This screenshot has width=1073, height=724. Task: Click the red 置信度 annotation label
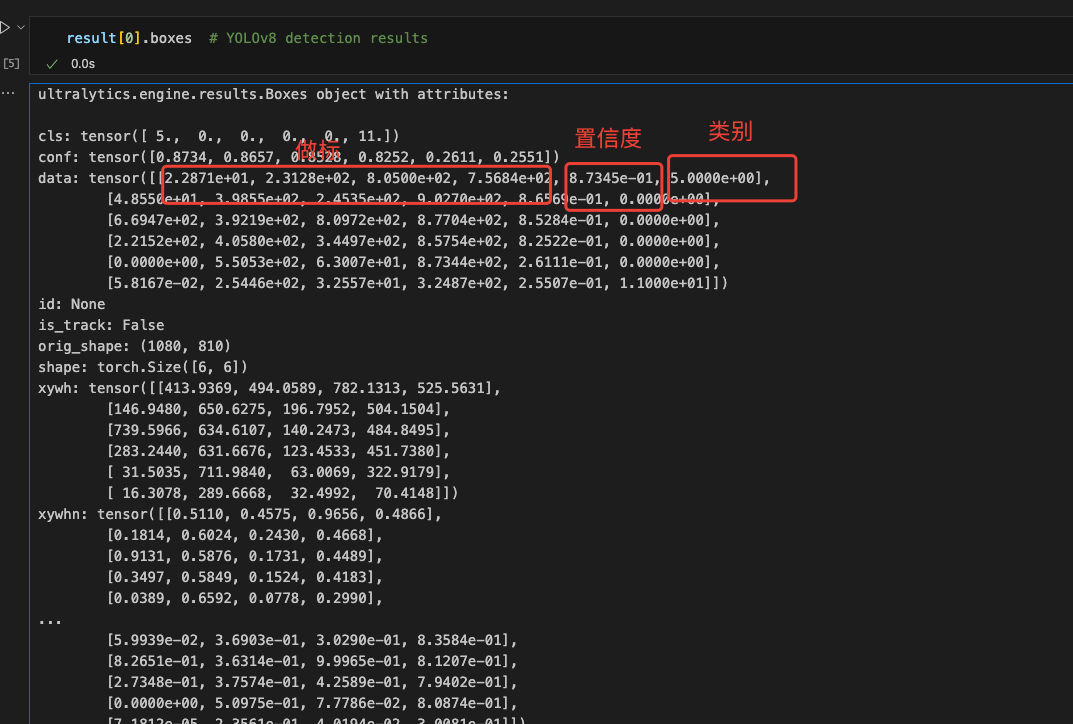[607, 138]
